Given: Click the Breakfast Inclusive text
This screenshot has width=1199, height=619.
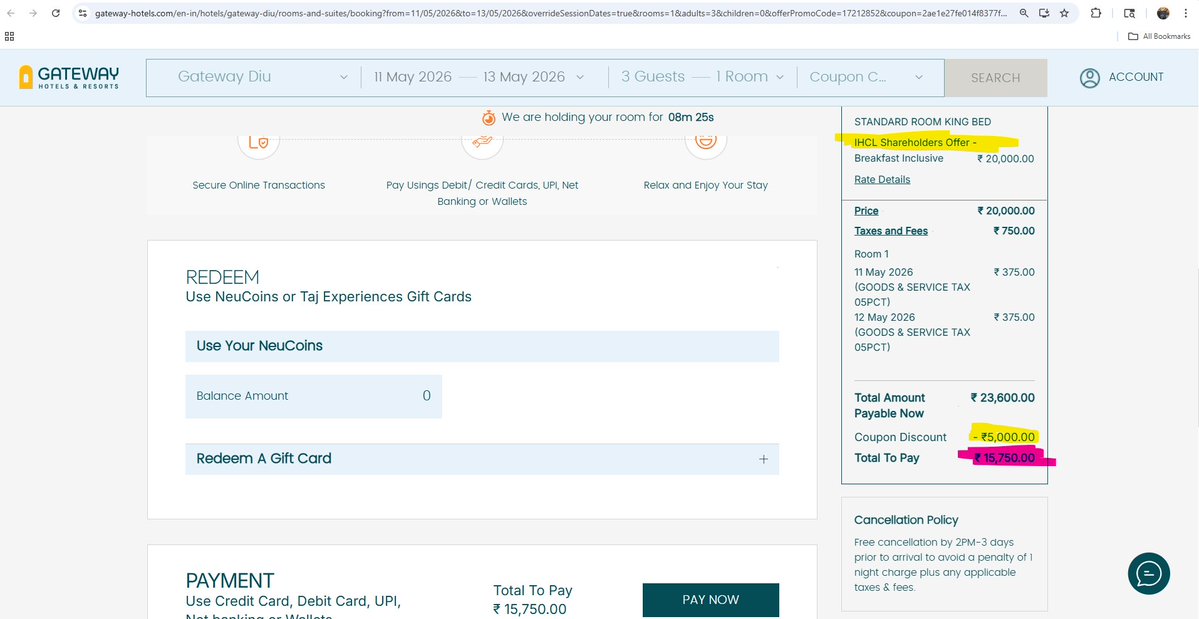Looking at the screenshot, I should (x=898, y=158).
